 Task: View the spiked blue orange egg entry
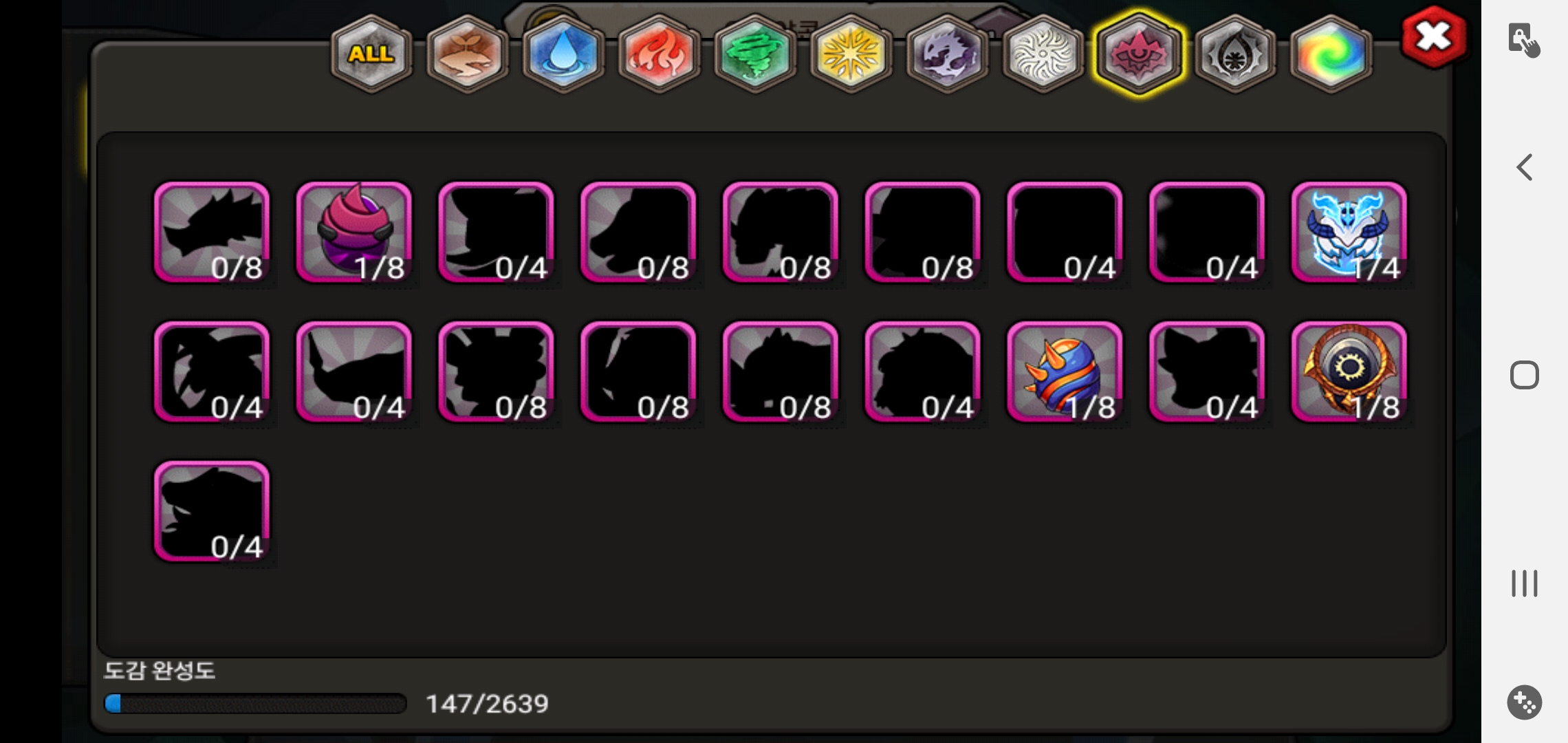(x=1065, y=372)
